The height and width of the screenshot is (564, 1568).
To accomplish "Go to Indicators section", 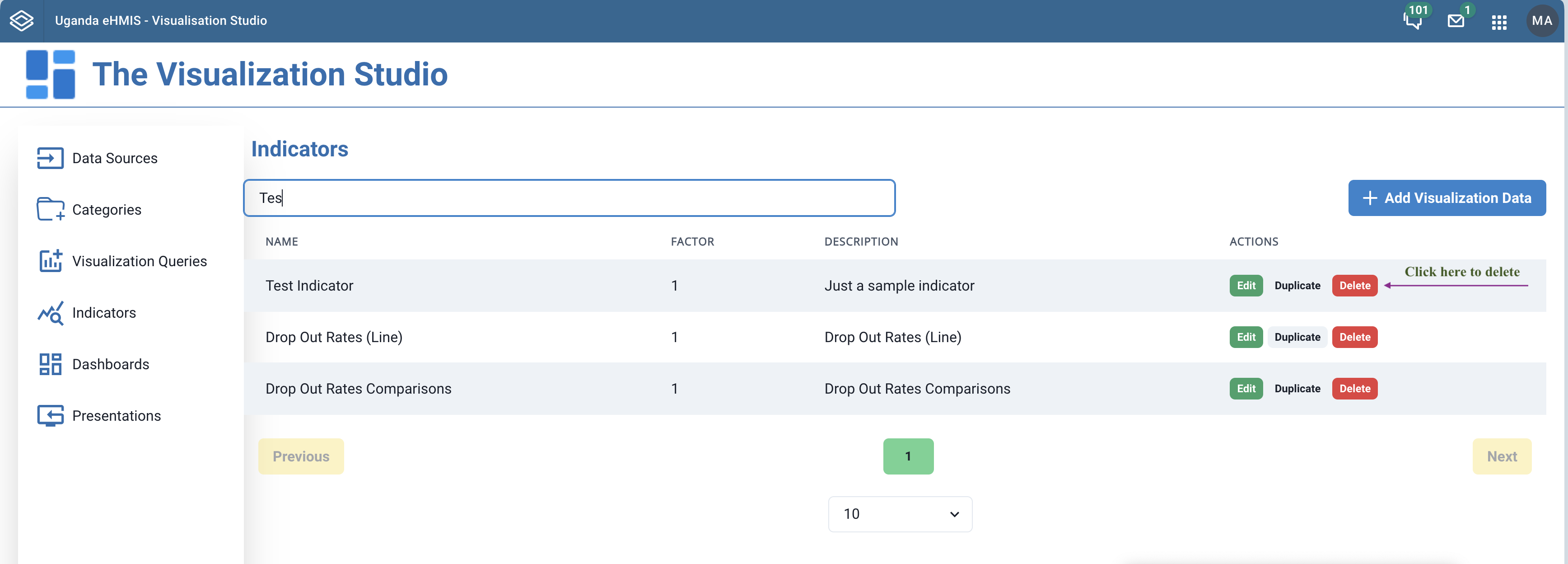I will click(x=104, y=313).
